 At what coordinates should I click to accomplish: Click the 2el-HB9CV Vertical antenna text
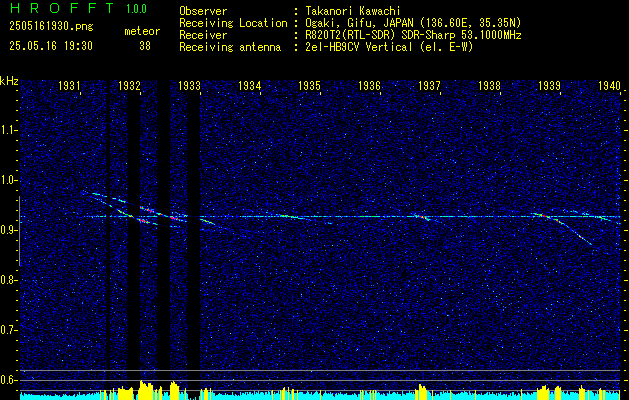(x=387, y=47)
